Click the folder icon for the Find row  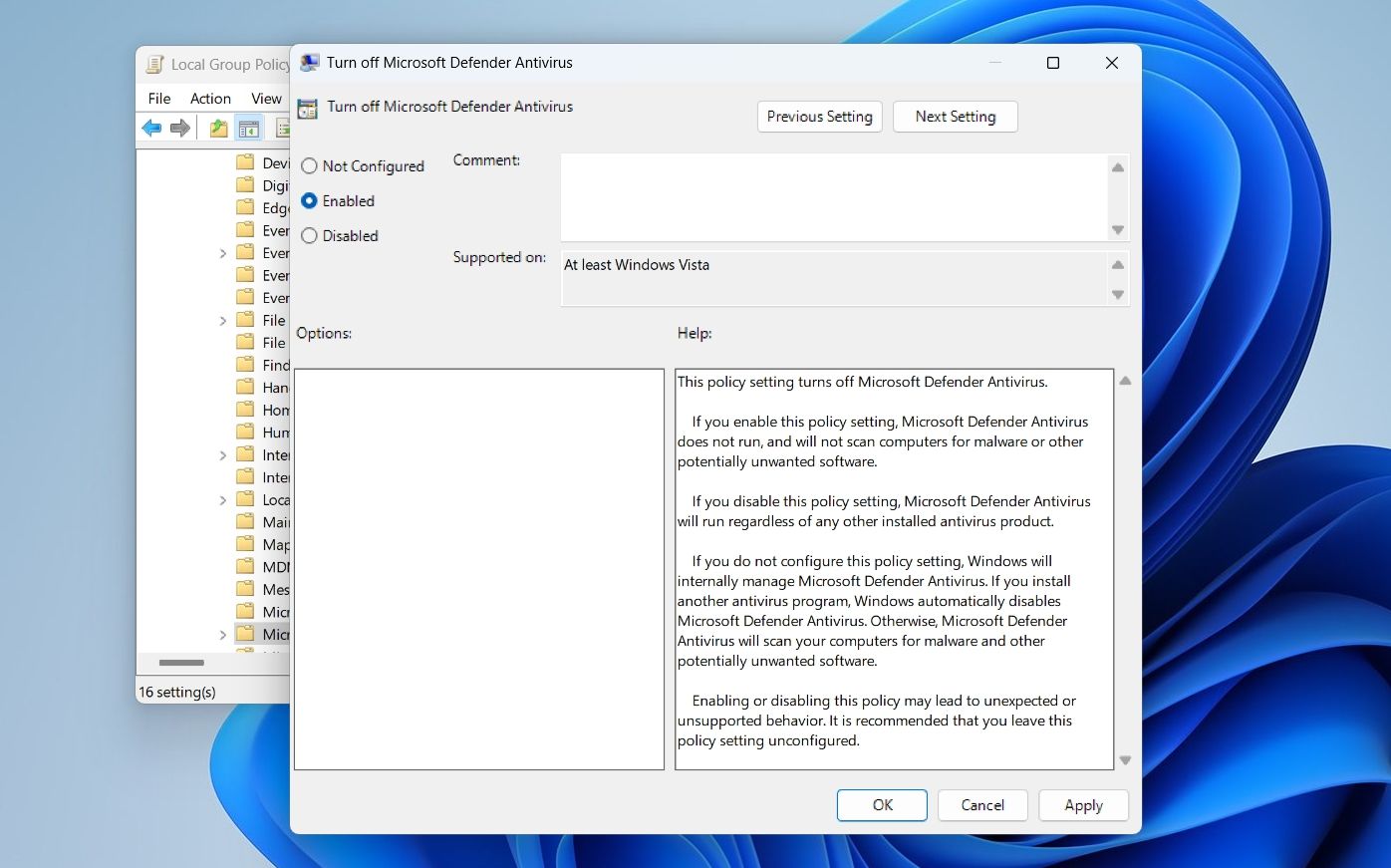245,365
